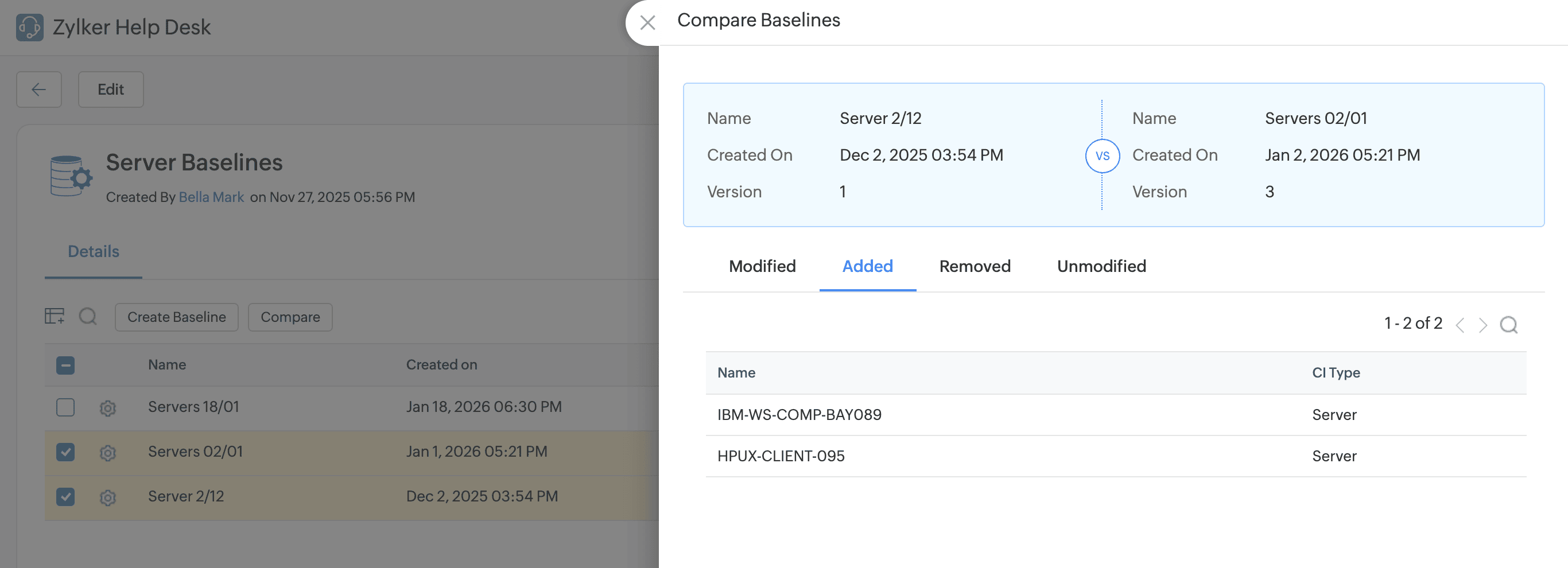Check the Servers 18/01 checkbox

click(65, 407)
